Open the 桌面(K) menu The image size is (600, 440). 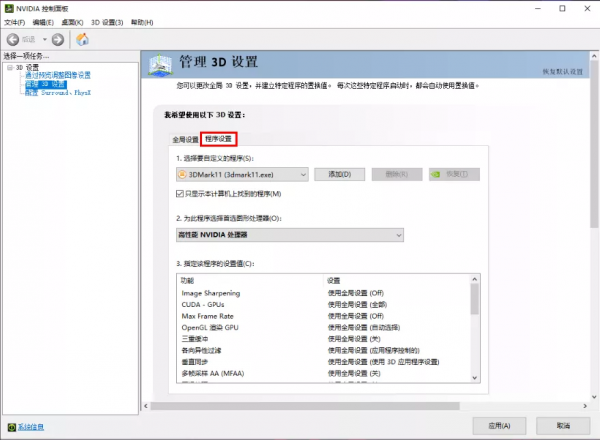[x=72, y=23]
